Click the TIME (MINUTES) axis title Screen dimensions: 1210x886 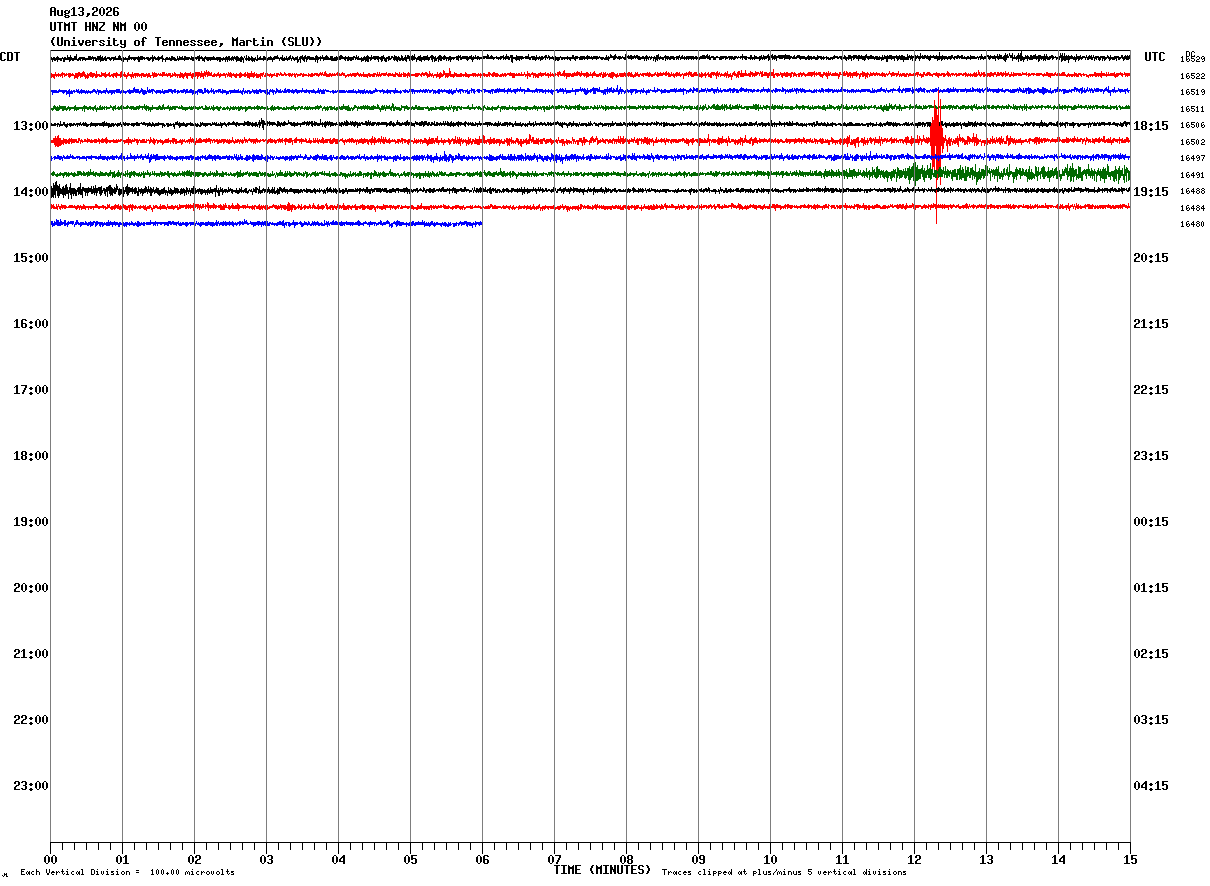coord(602,870)
